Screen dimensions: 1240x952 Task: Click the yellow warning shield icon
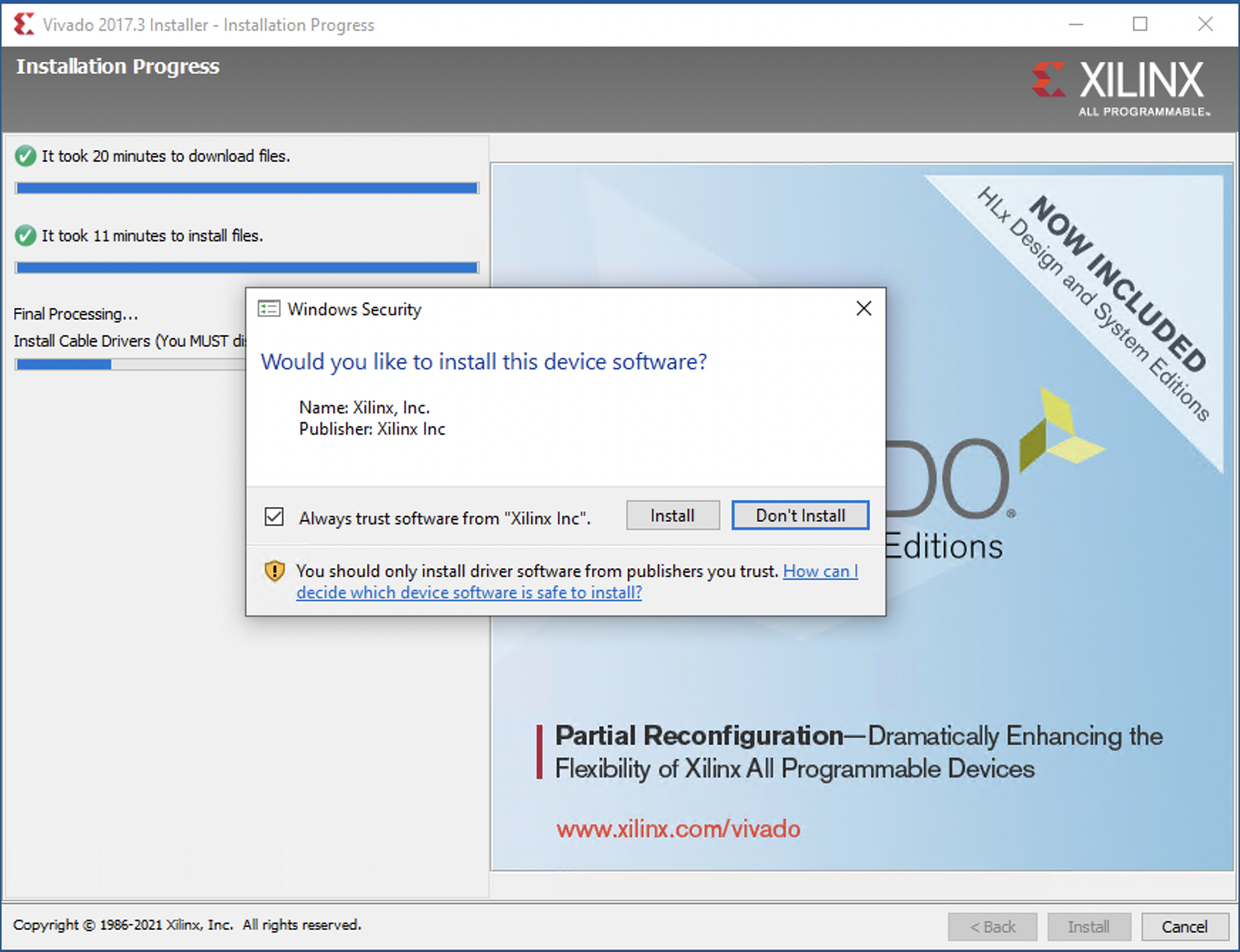click(x=275, y=571)
